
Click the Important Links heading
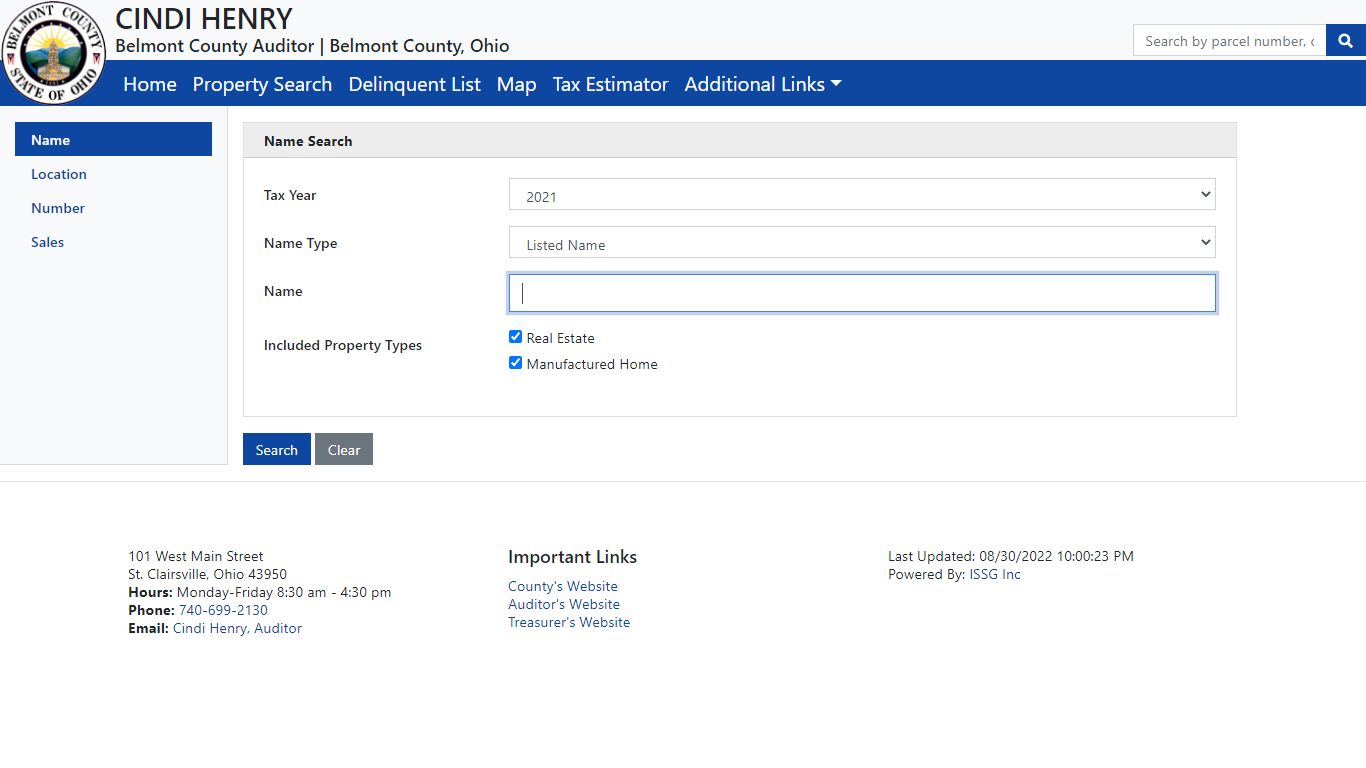click(x=572, y=557)
